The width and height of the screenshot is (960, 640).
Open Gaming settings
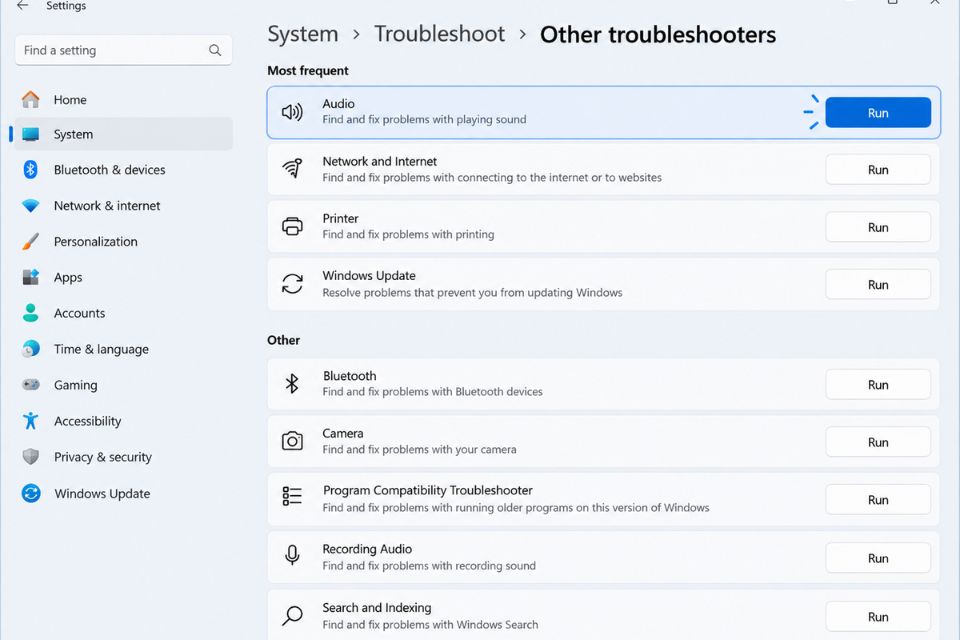123,385
